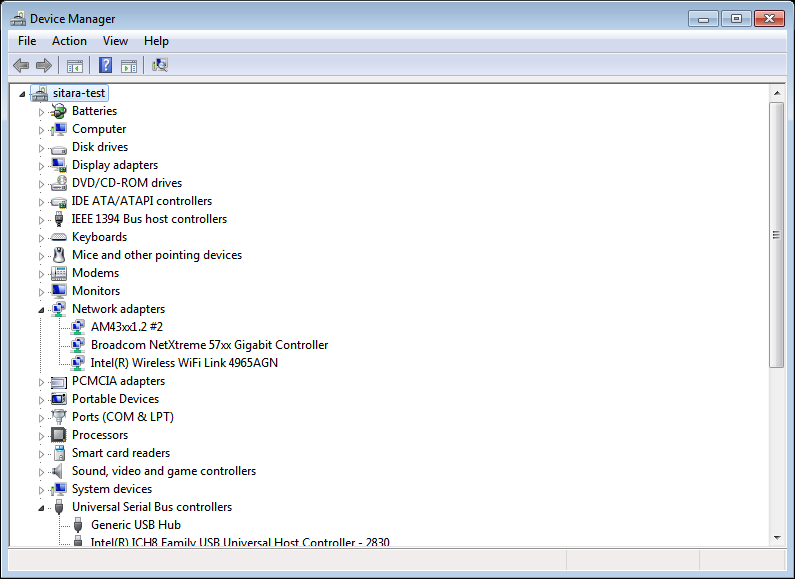Click the scrollbar down arrow
The width and height of the screenshot is (795, 579).
coord(777,538)
